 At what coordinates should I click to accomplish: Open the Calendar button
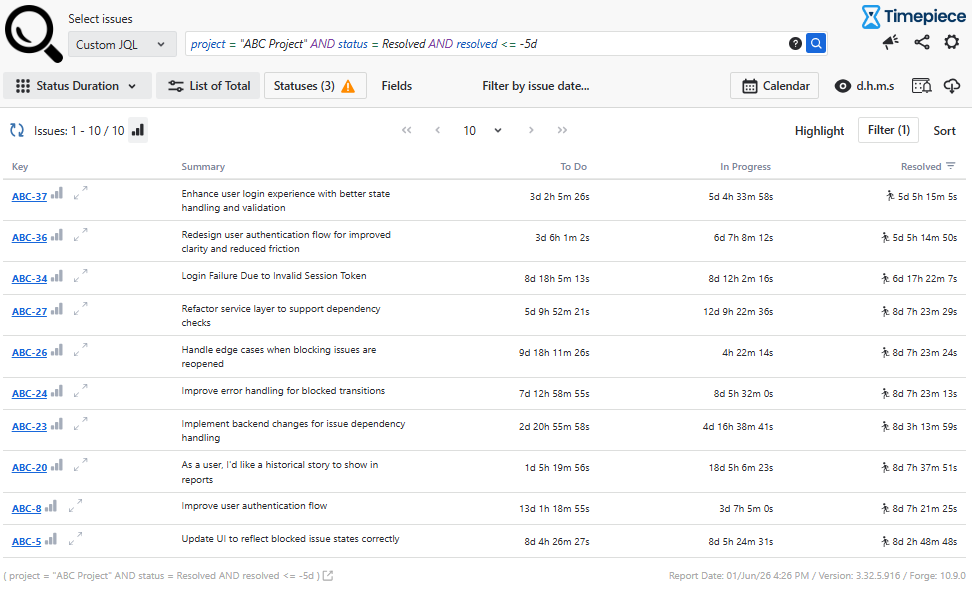(774, 86)
